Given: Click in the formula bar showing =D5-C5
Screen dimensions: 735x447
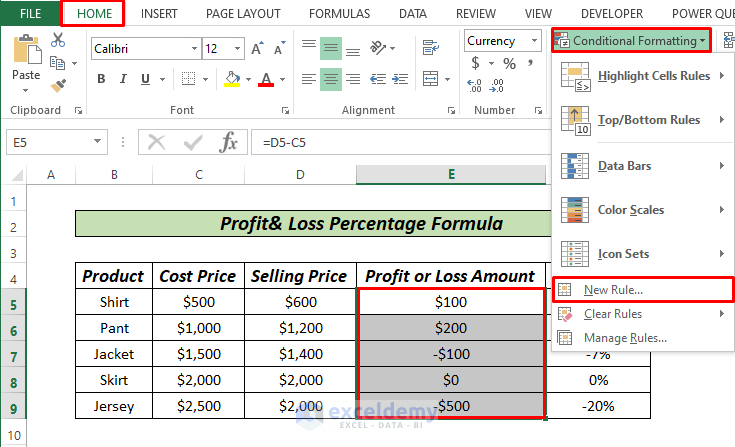Looking at the screenshot, I should coord(401,142).
